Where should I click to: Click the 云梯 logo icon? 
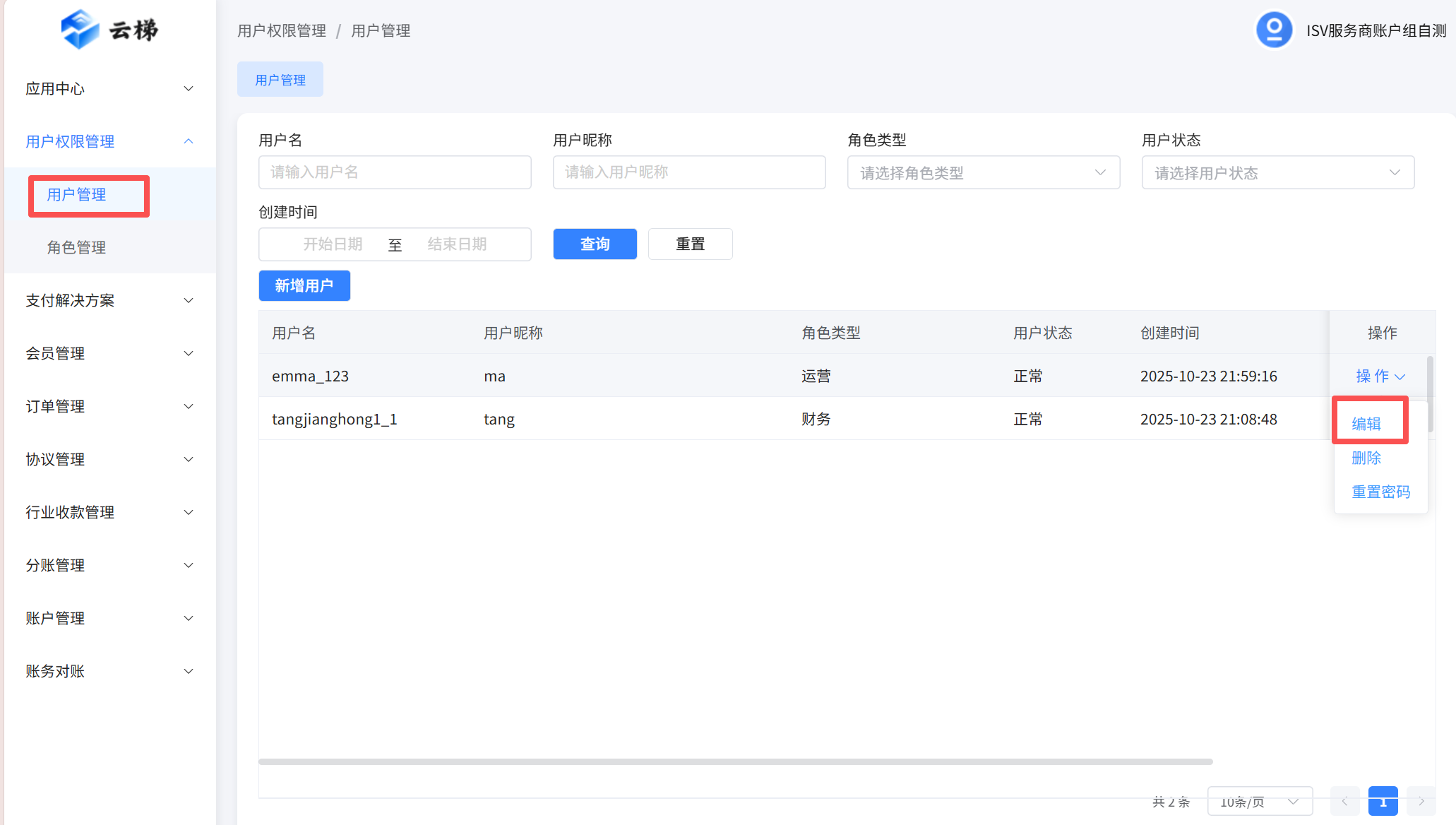pyautogui.click(x=80, y=30)
